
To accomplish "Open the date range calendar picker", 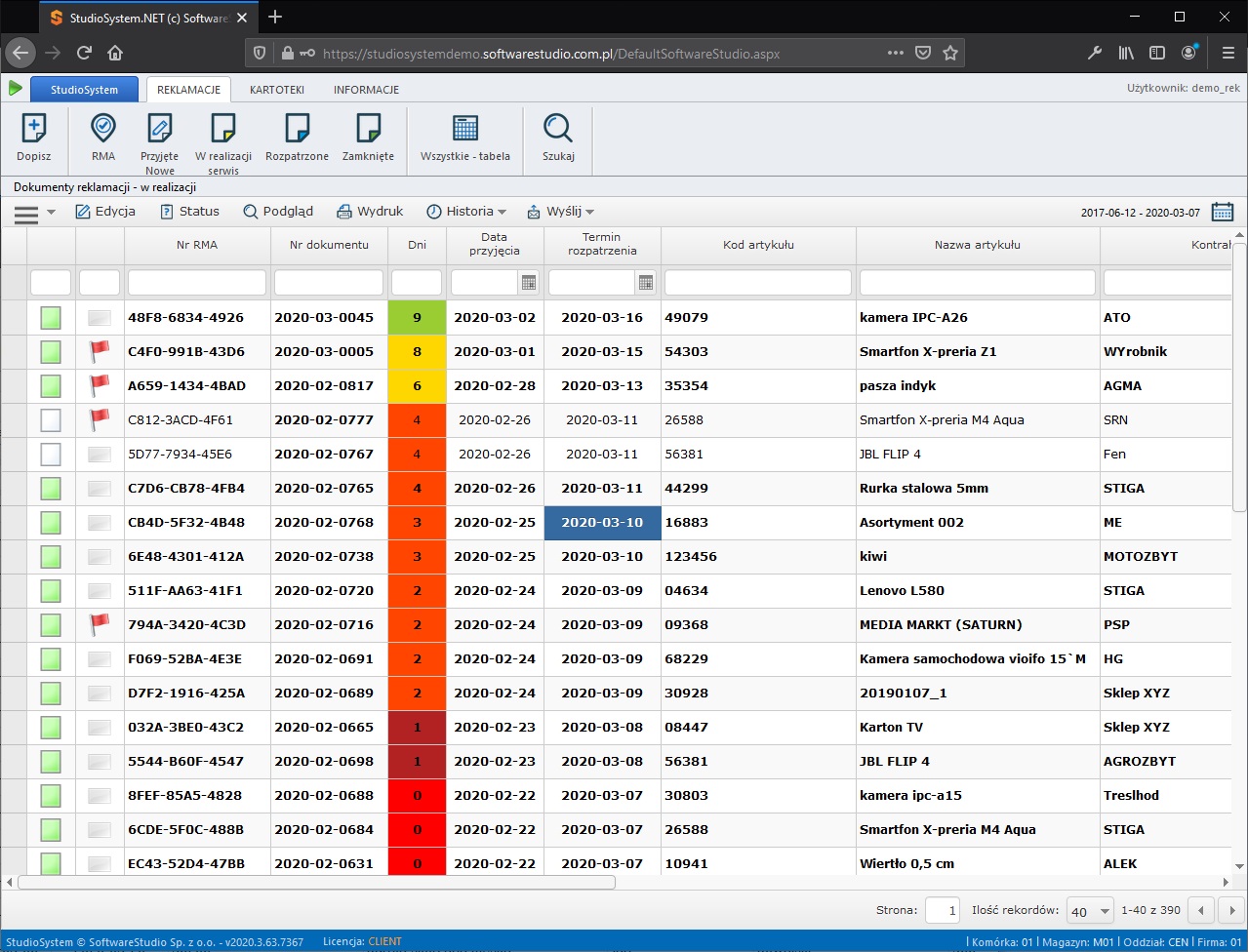I will pos(1223,211).
